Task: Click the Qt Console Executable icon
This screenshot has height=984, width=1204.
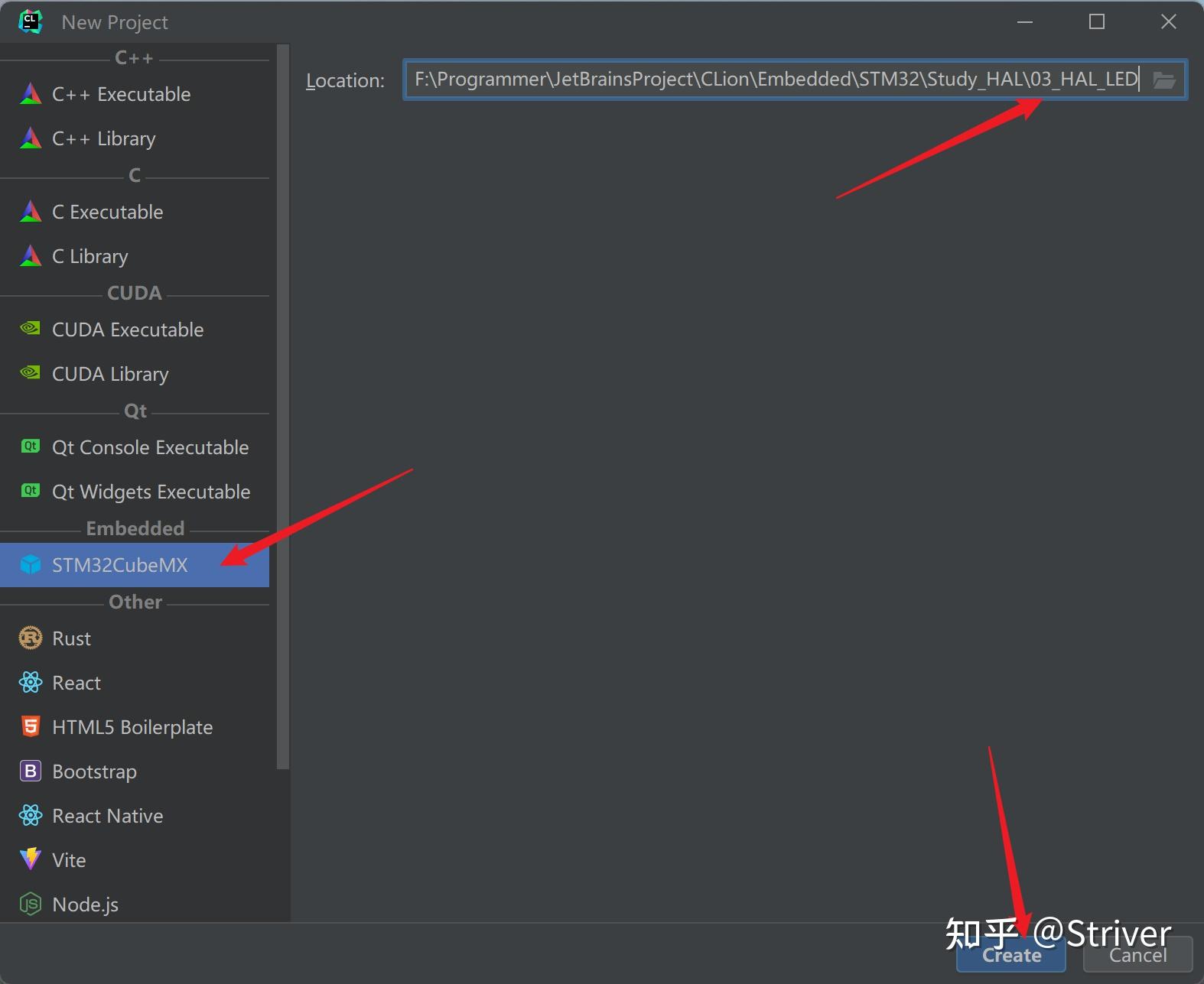Action: (x=31, y=447)
